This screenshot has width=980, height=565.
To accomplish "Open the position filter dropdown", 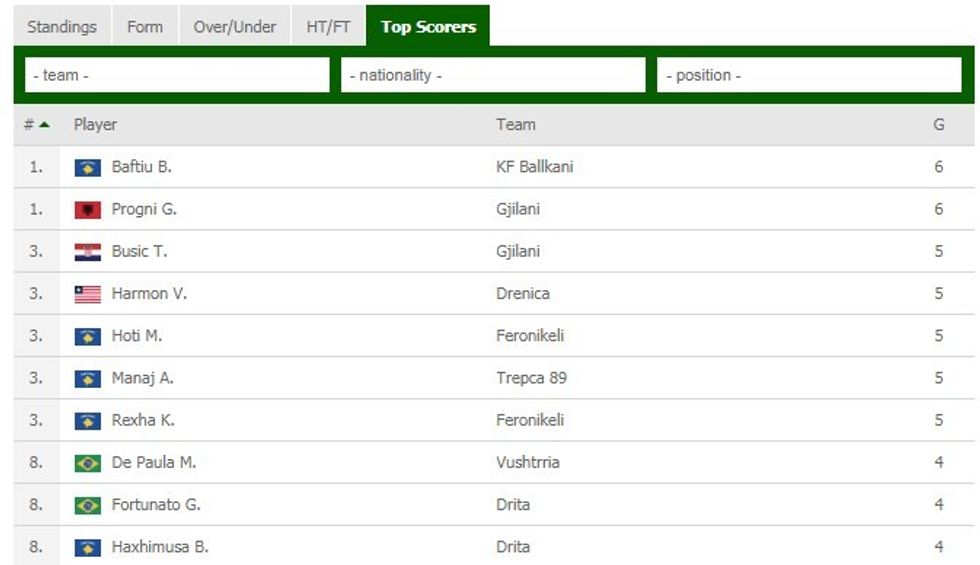I will pyautogui.click(x=809, y=75).
